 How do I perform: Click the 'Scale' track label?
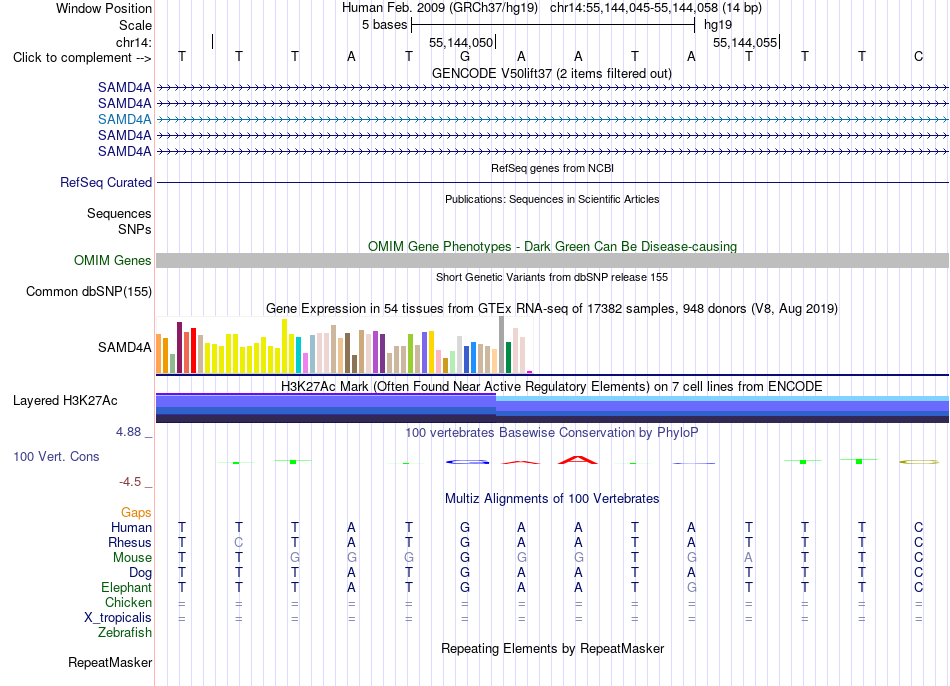pyautogui.click(x=135, y=25)
